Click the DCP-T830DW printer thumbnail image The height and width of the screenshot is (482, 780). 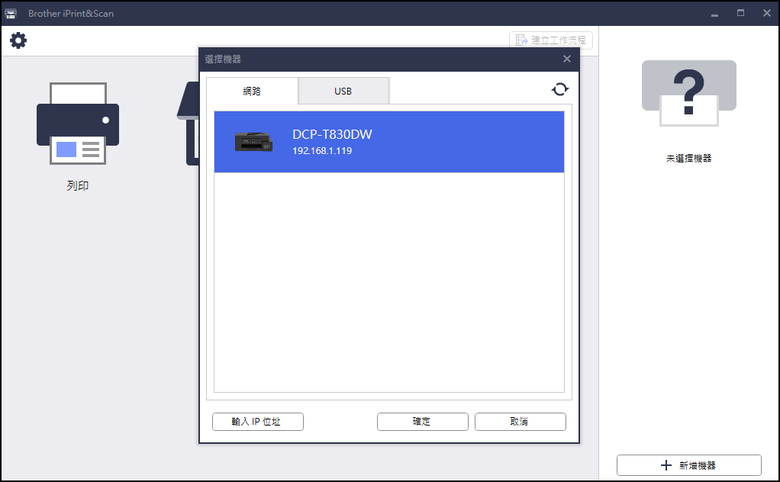(x=254, y=142)
